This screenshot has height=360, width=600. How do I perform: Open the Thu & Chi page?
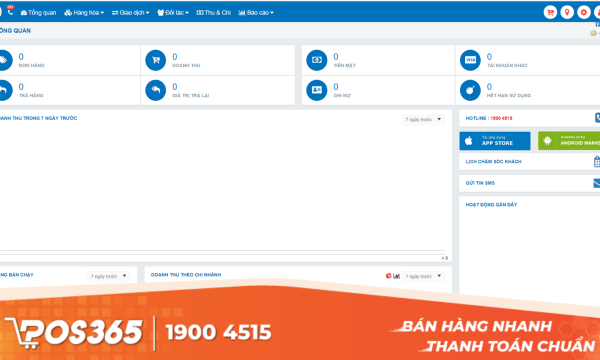(214, 13)
